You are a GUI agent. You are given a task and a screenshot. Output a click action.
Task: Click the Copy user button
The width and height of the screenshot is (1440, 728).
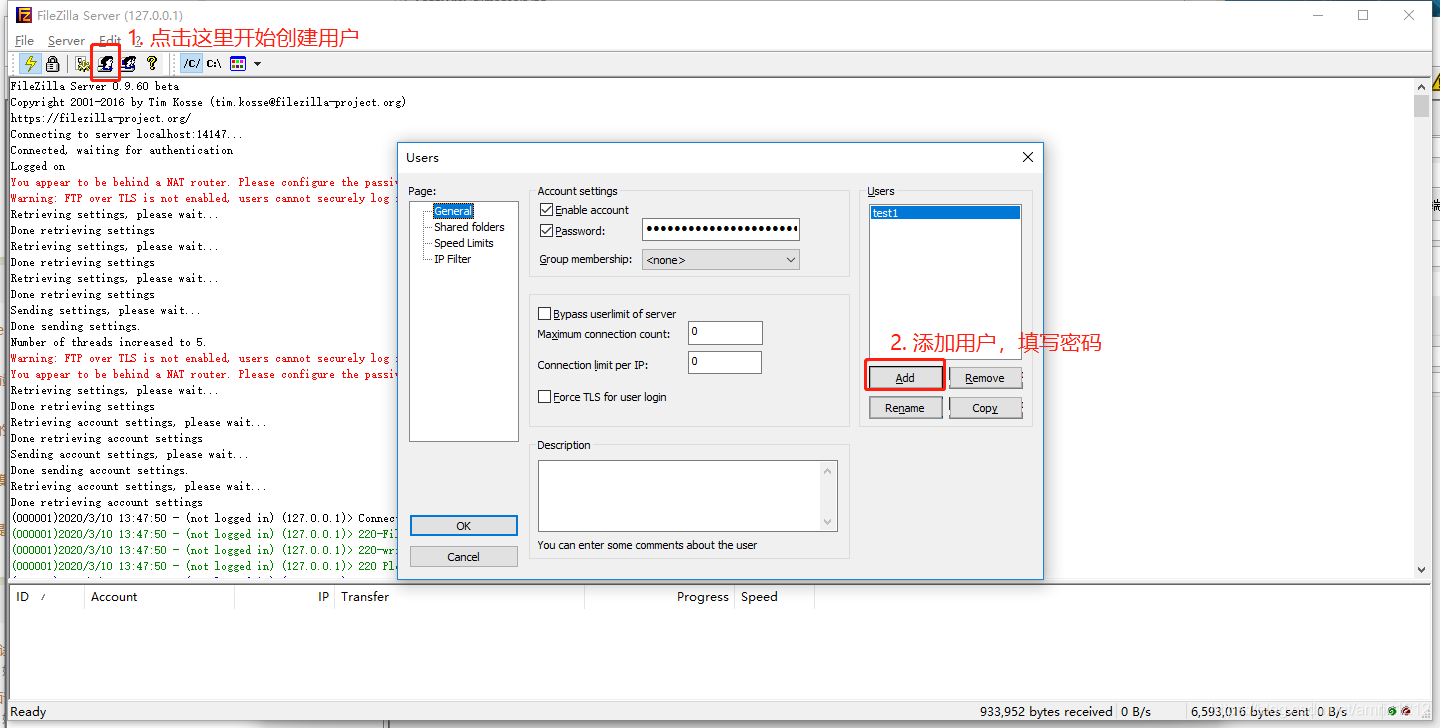pyautogui.click(x=985, y=408)
